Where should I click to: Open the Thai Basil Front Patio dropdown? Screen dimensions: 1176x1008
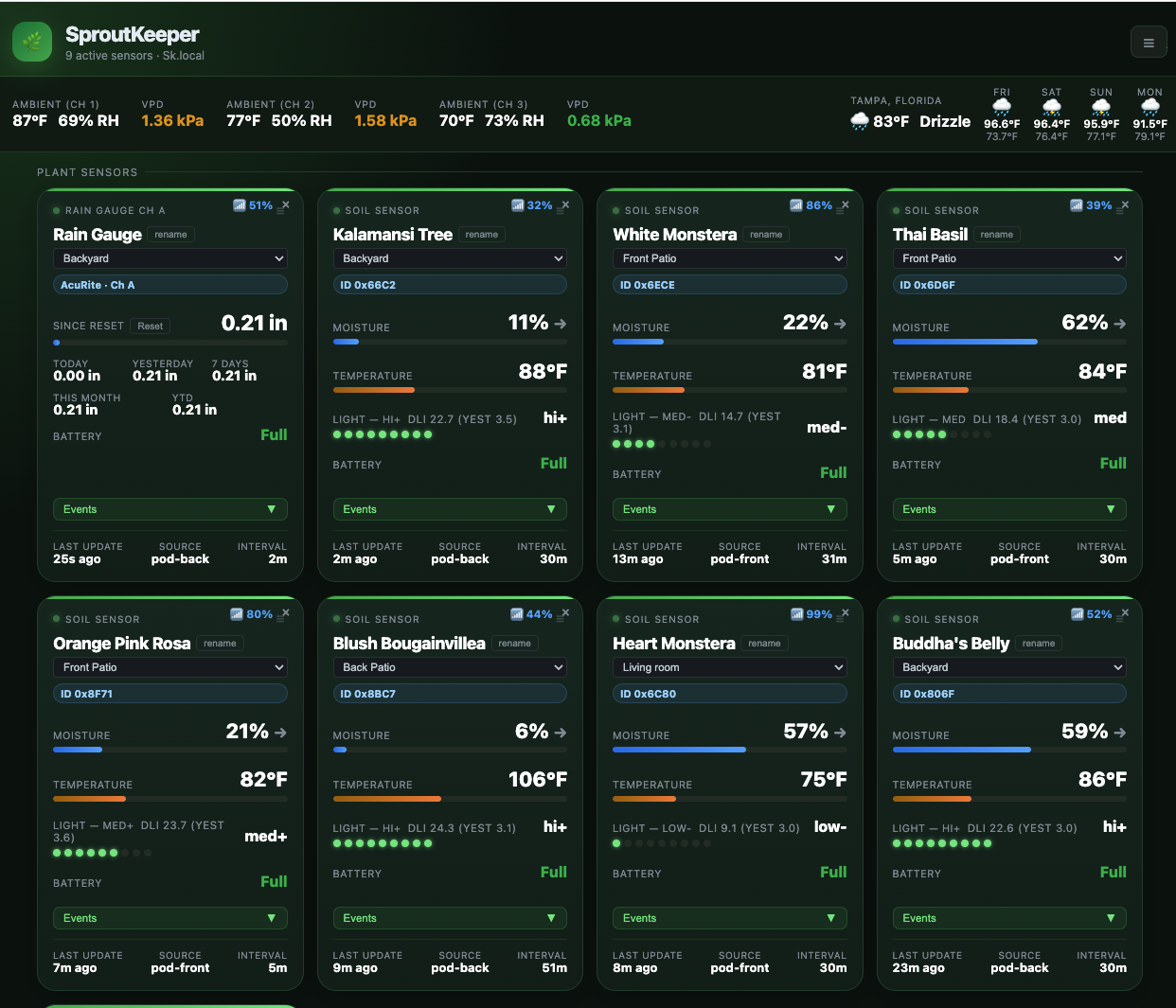[x=1009, y=258]
